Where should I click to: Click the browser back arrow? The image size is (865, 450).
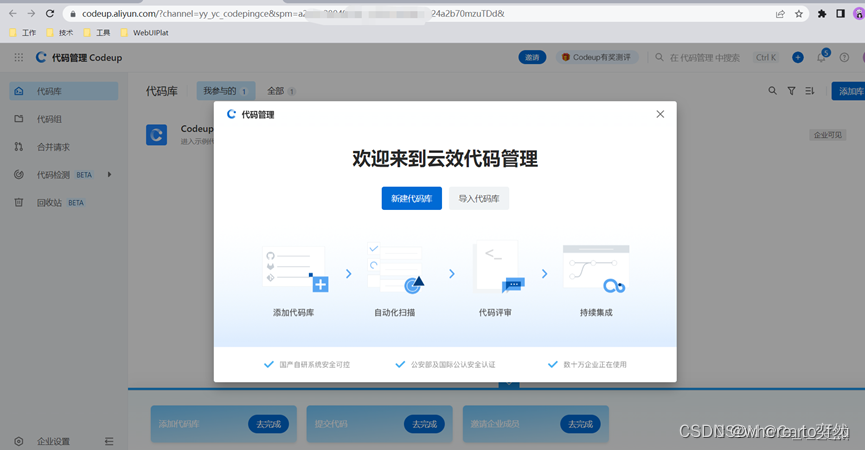tap(13, 14)
